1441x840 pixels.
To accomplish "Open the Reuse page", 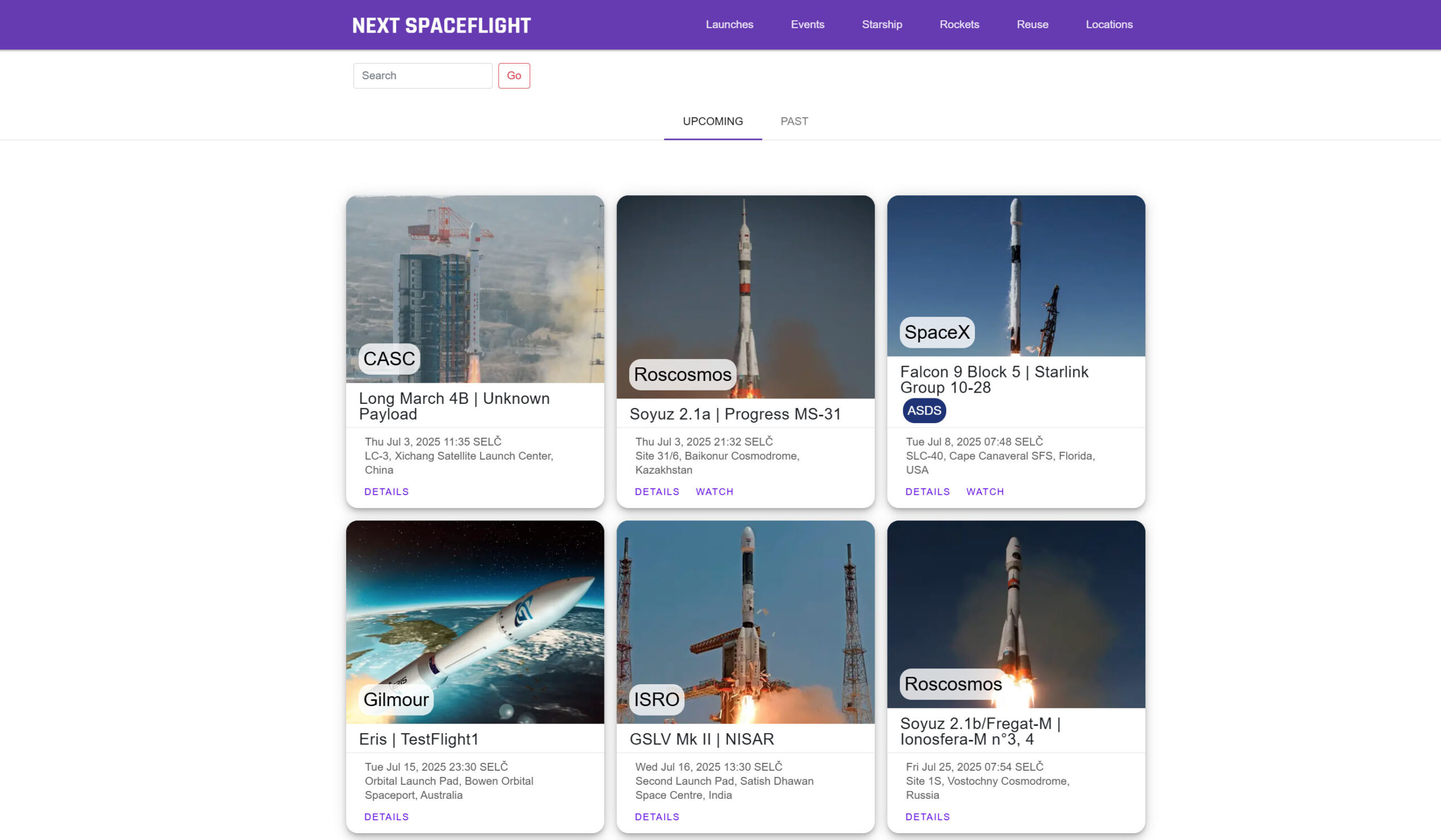I will pos(1032,25).
